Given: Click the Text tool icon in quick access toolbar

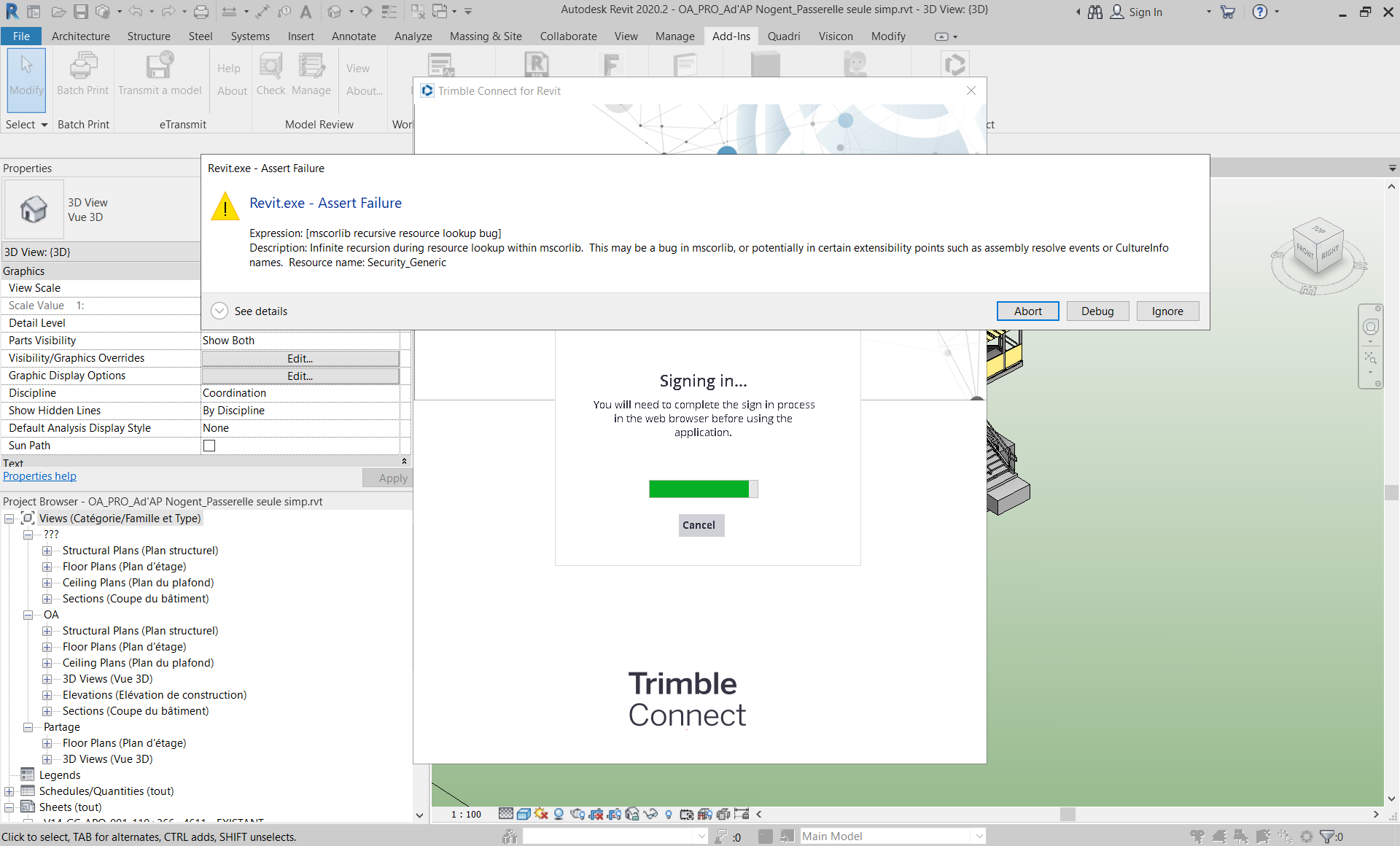Looking at the screenshot, I should click(307, 11).
